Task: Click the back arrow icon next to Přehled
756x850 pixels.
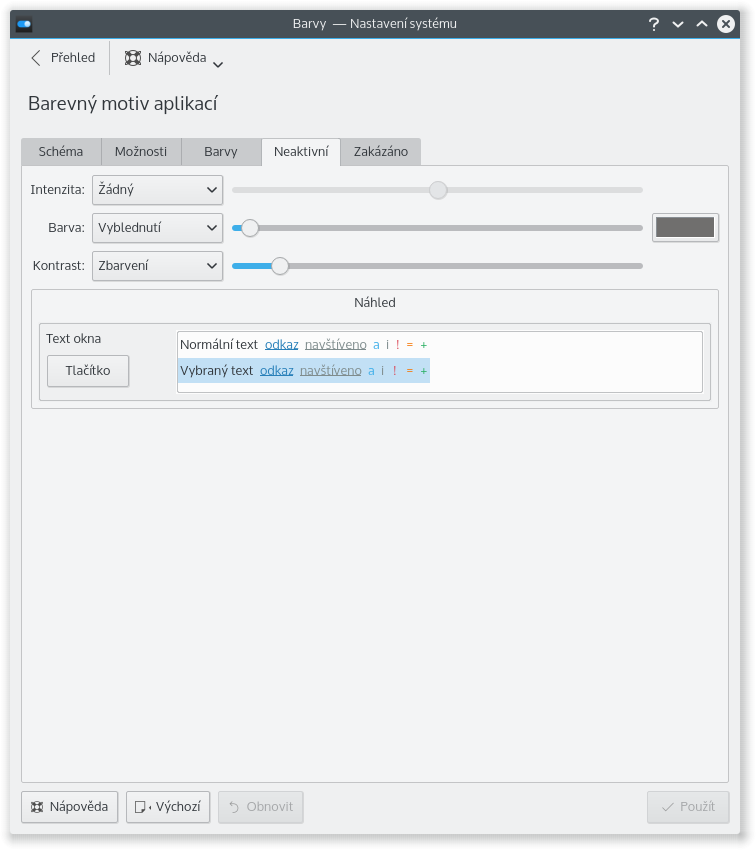Action: (36, 57)
